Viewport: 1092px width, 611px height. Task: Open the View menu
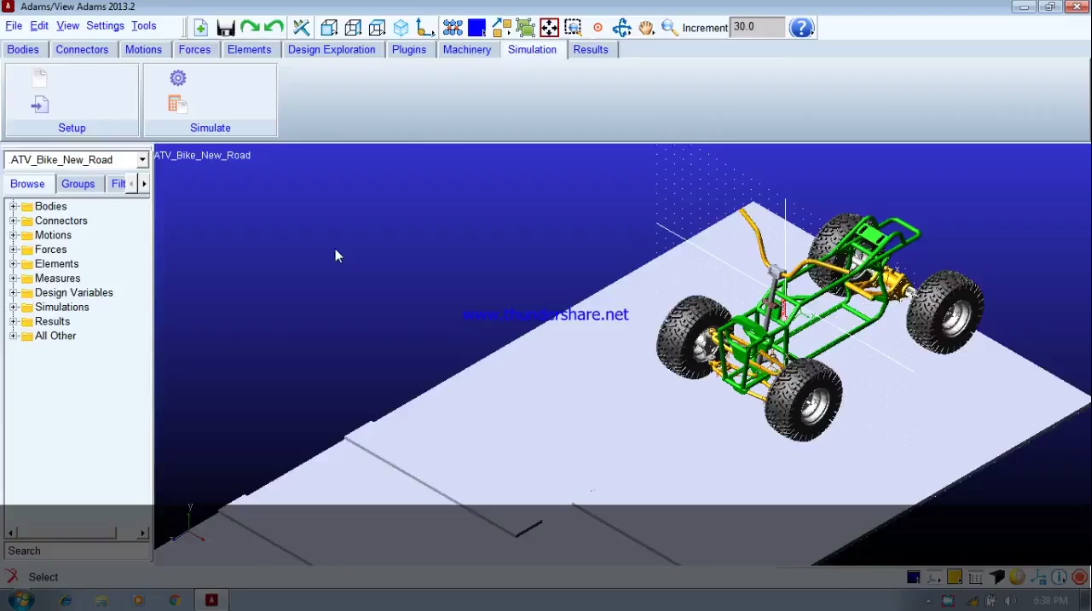tap(68, 26)
